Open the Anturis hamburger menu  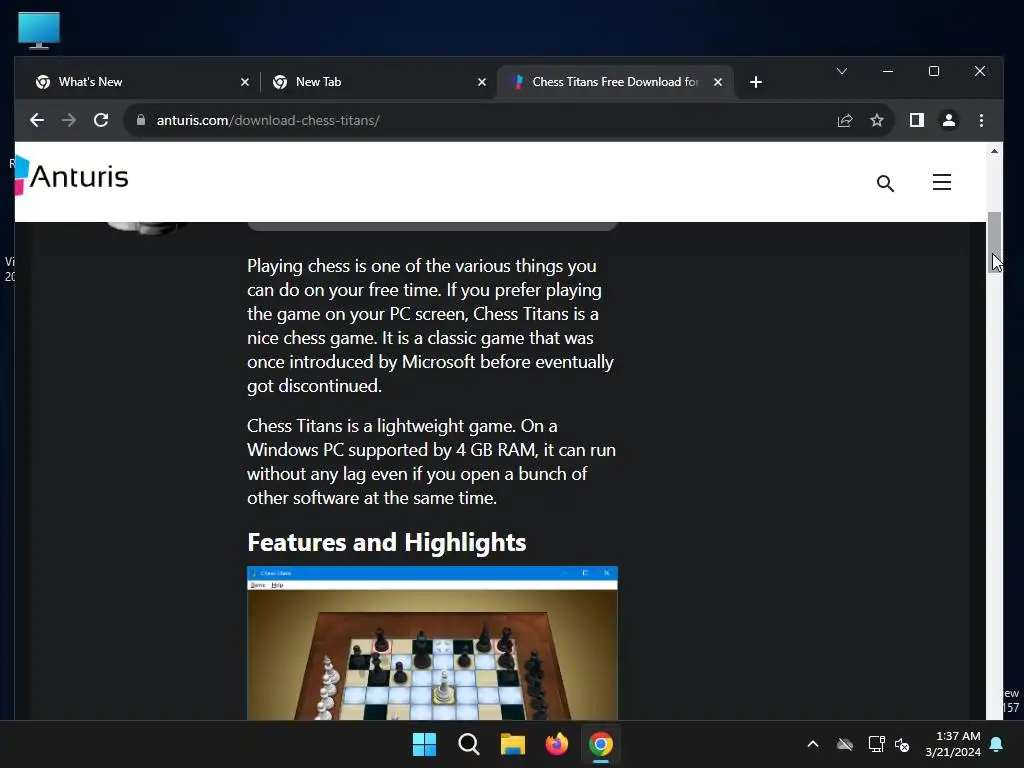tap(942, 182)
